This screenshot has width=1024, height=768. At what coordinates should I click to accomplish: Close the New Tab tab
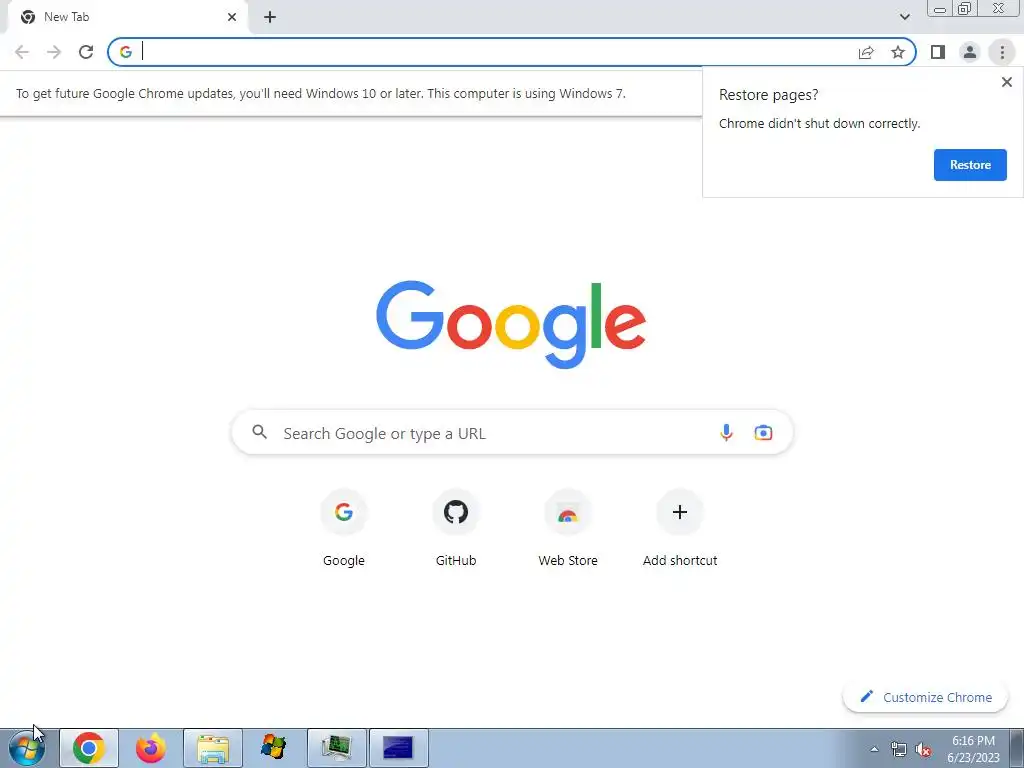coord(232,17)
